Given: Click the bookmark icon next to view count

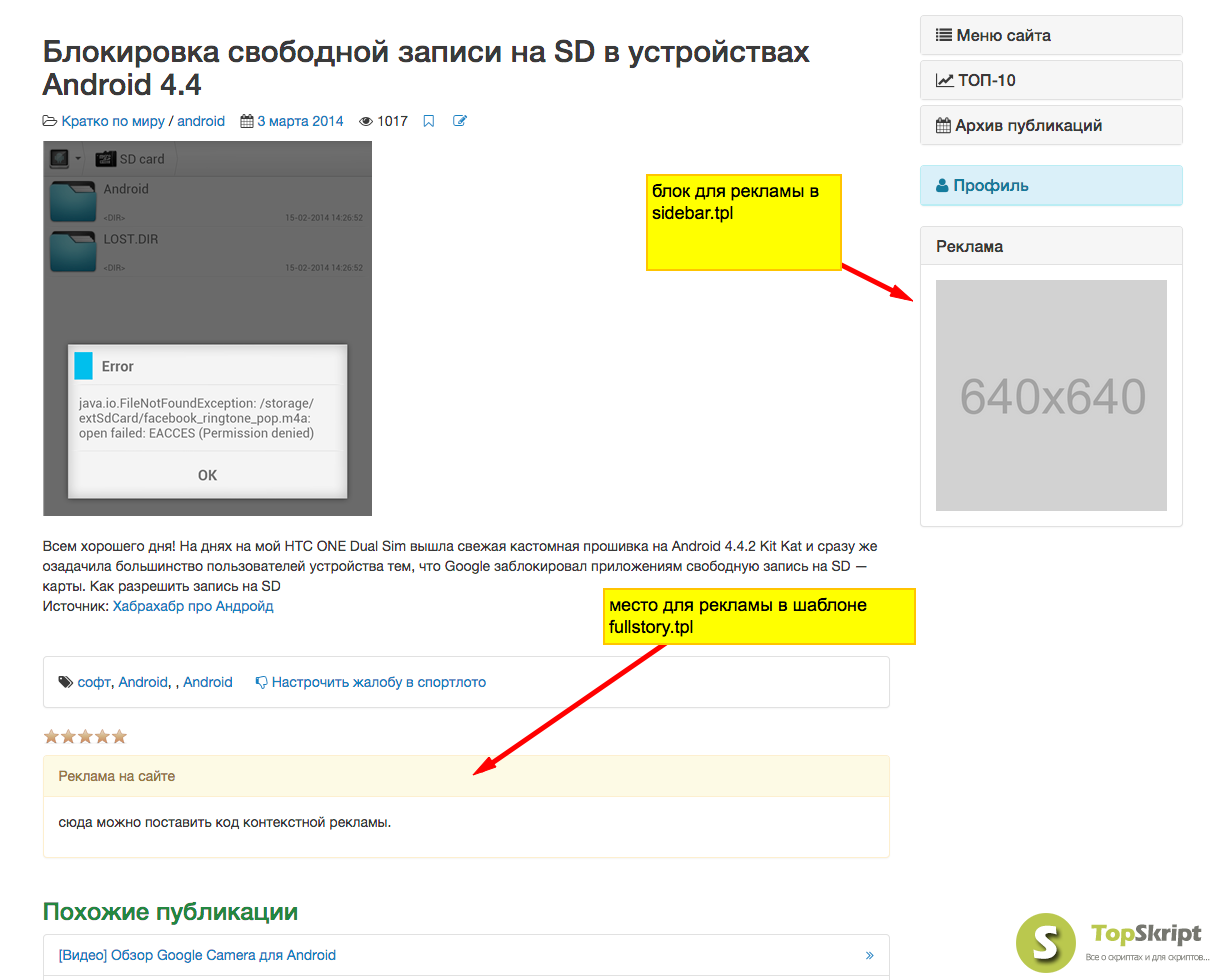Looking at the screenshot, I should click(x=429, y=121).
